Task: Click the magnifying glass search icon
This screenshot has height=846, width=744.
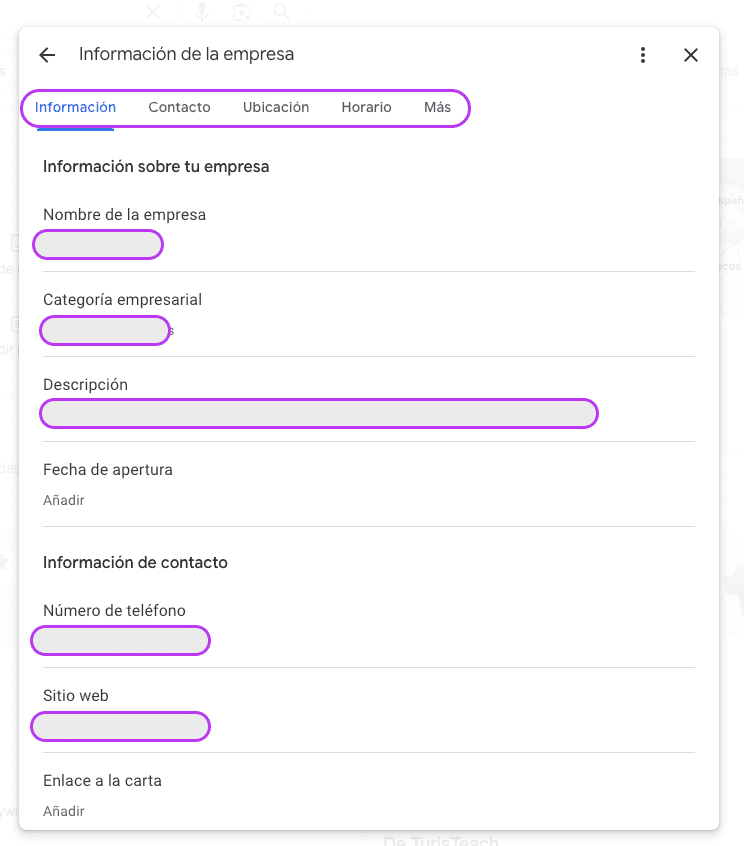Action: point(281,12)
